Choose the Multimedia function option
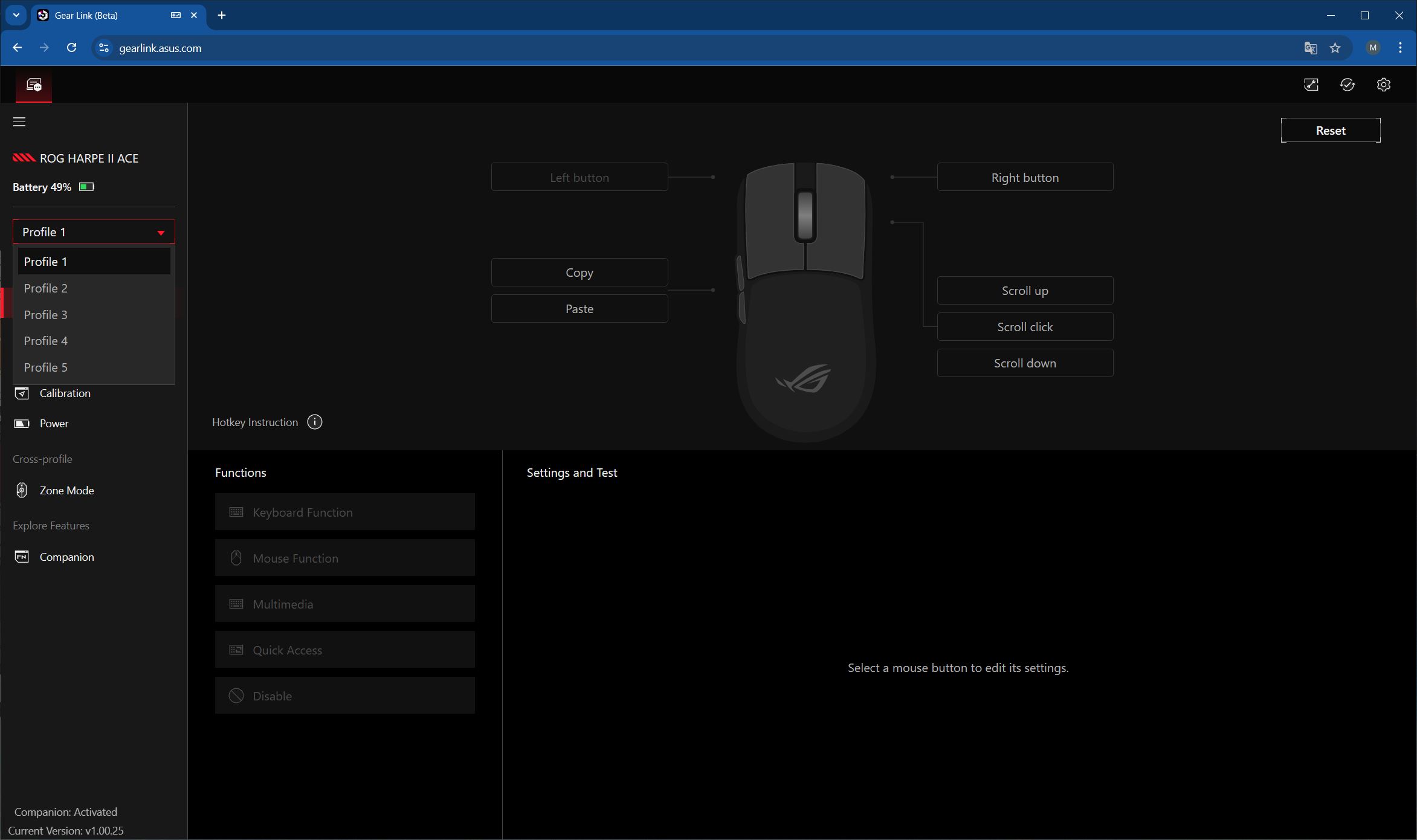The height and width of the screenshot is (840, 1417). click(344, 604)
